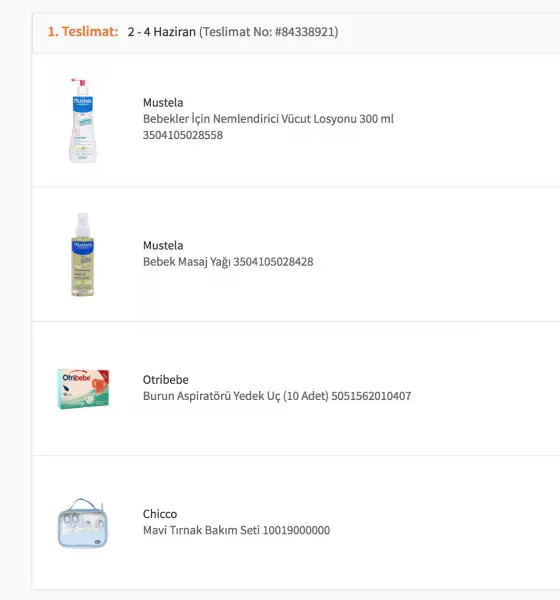Click the Chicco brand name
This screenshot has height=600, width=560.
coord(160,514)
